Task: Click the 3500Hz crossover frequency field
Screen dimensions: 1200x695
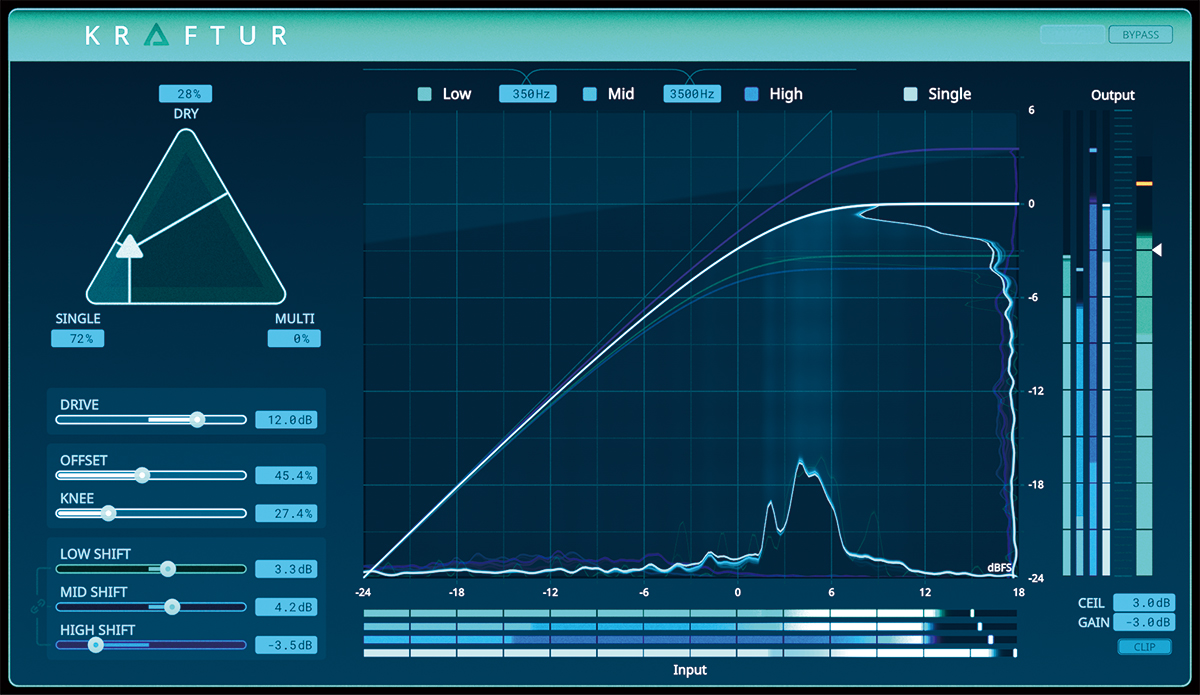Action: pyautogui.click(x=692, y=94)
